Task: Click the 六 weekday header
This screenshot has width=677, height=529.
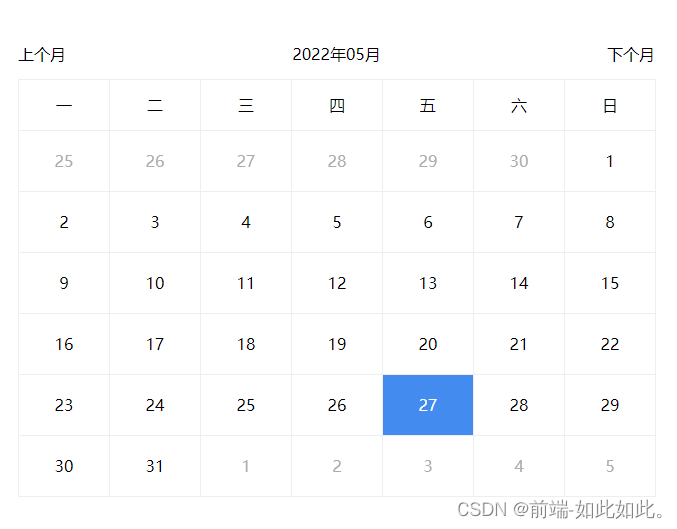Action: click(x=519, y=105)
